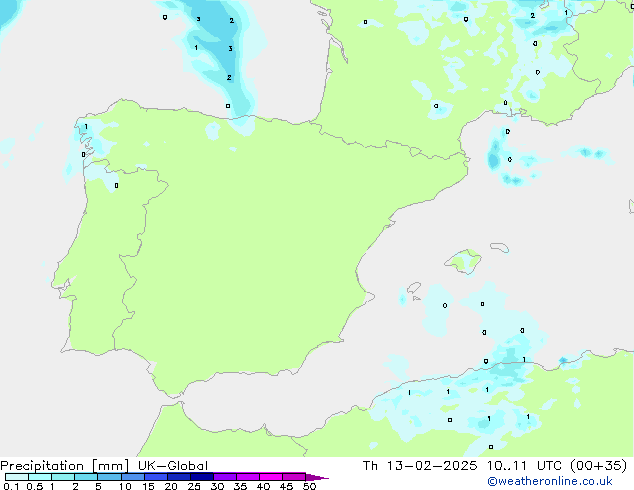Pick the legend swatch between 10 and 15

(x=133, y=477)
